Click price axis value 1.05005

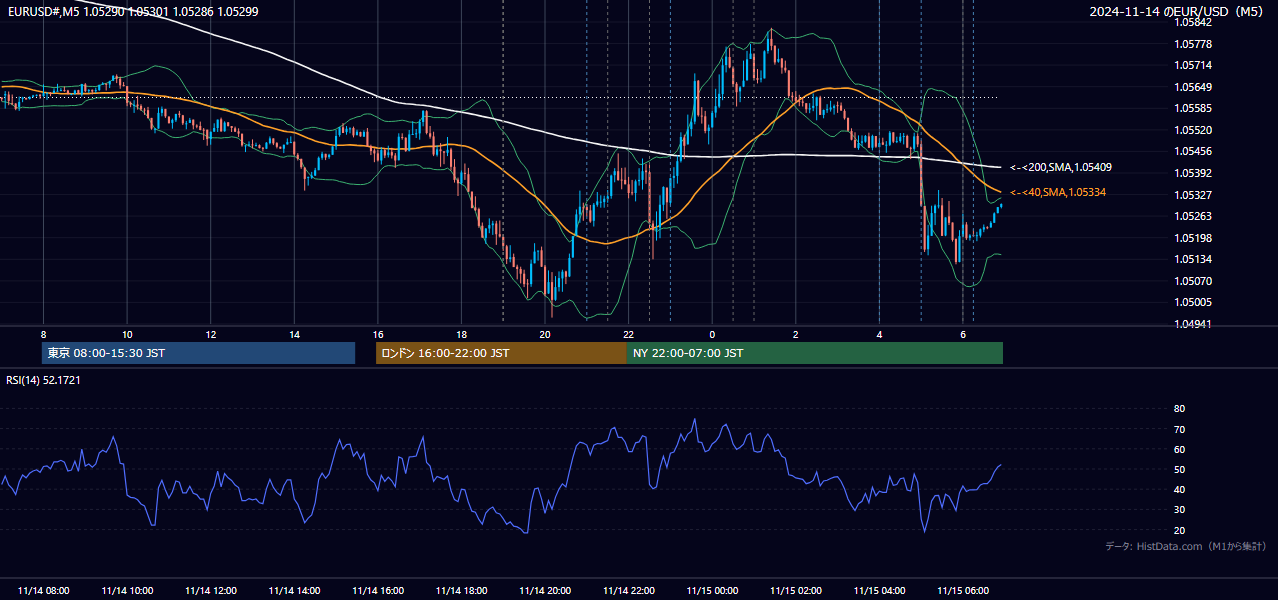coord(1192,302)
